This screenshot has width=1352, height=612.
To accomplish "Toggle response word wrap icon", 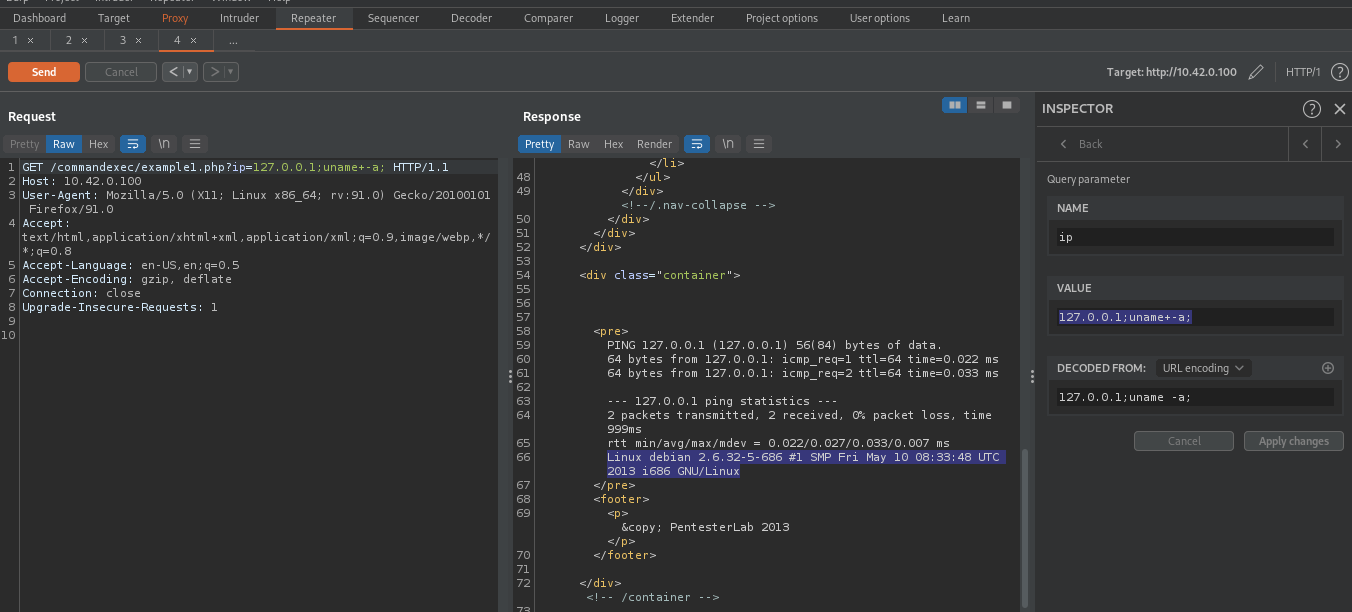I will tap(697, 144).
